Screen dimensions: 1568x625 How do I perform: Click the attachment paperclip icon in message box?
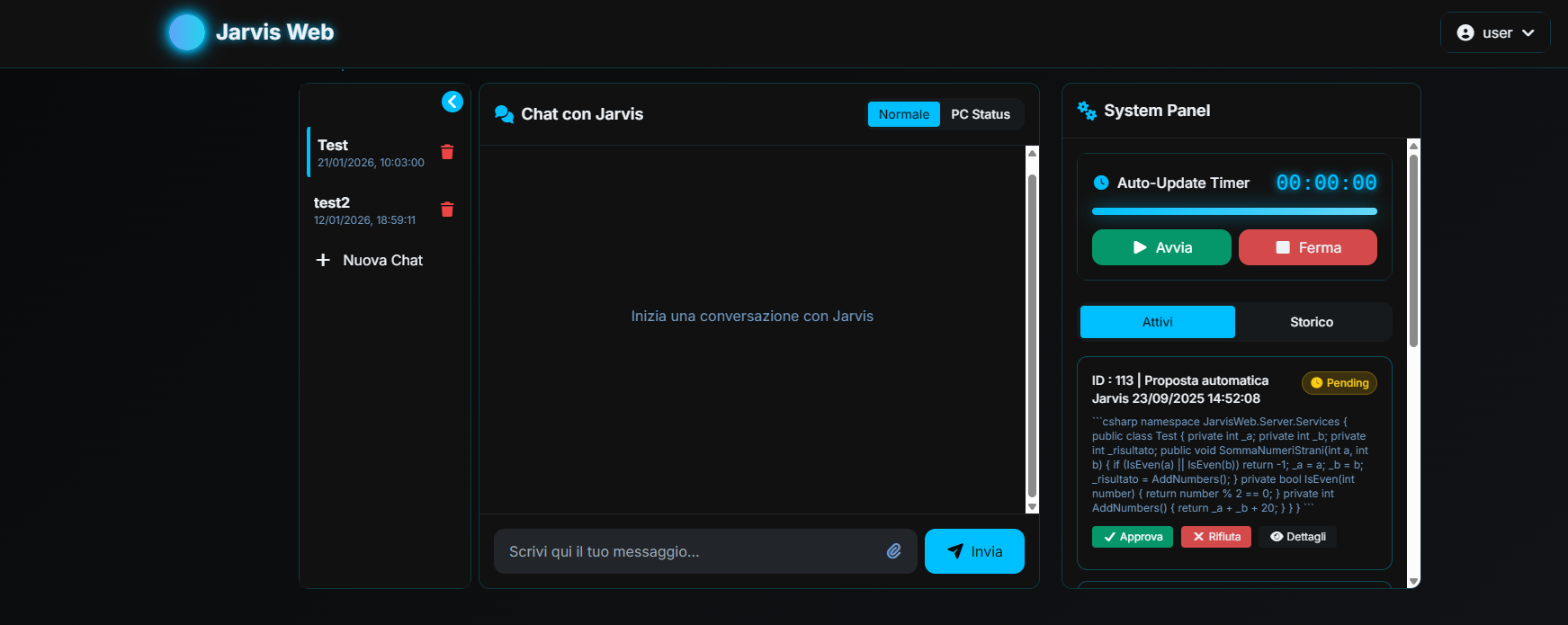[894, 551]
